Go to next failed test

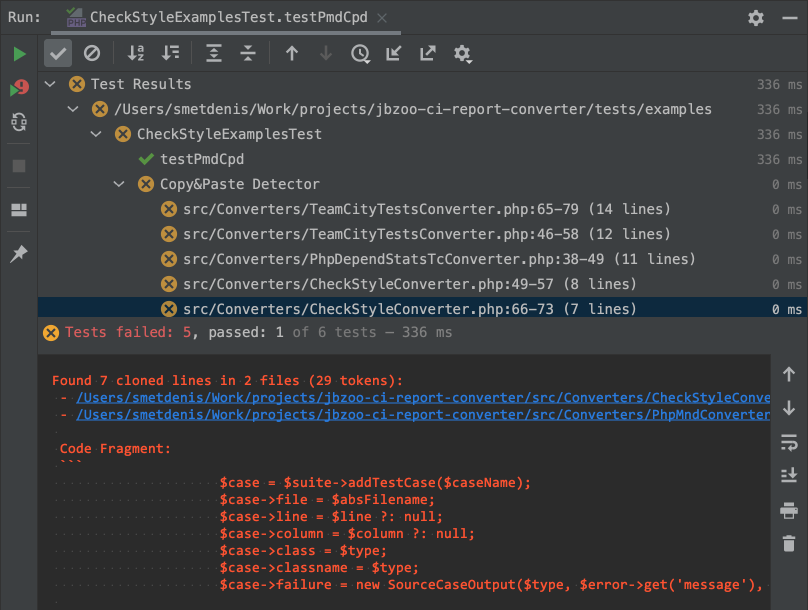(x=326, y=53)
